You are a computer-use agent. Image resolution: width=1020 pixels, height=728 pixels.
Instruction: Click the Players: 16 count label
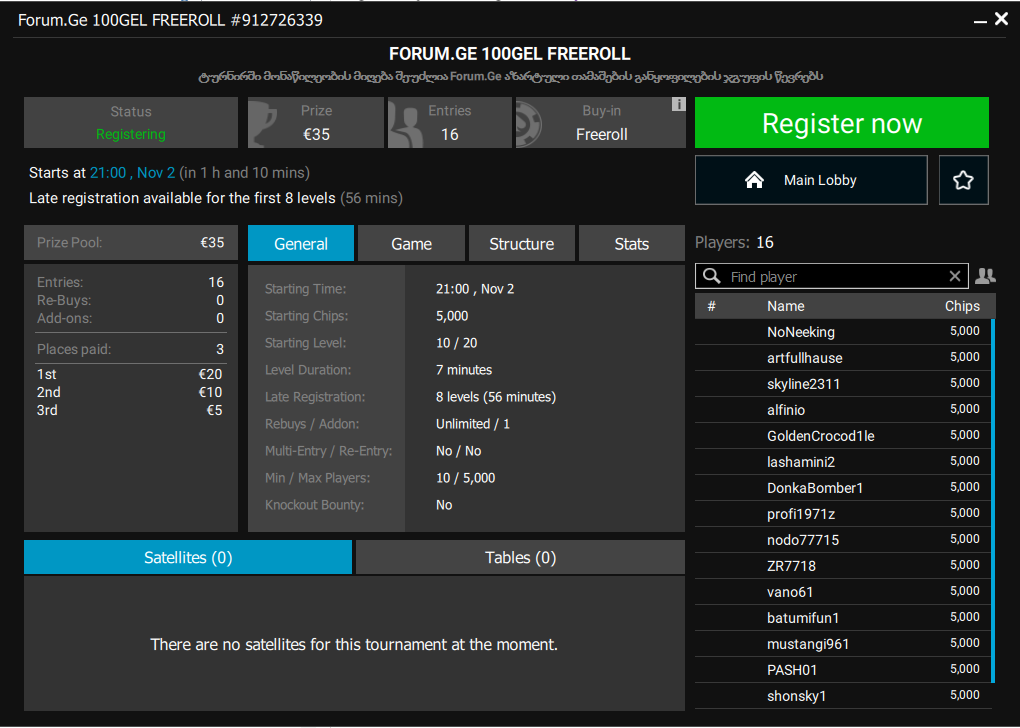(734, 243)
